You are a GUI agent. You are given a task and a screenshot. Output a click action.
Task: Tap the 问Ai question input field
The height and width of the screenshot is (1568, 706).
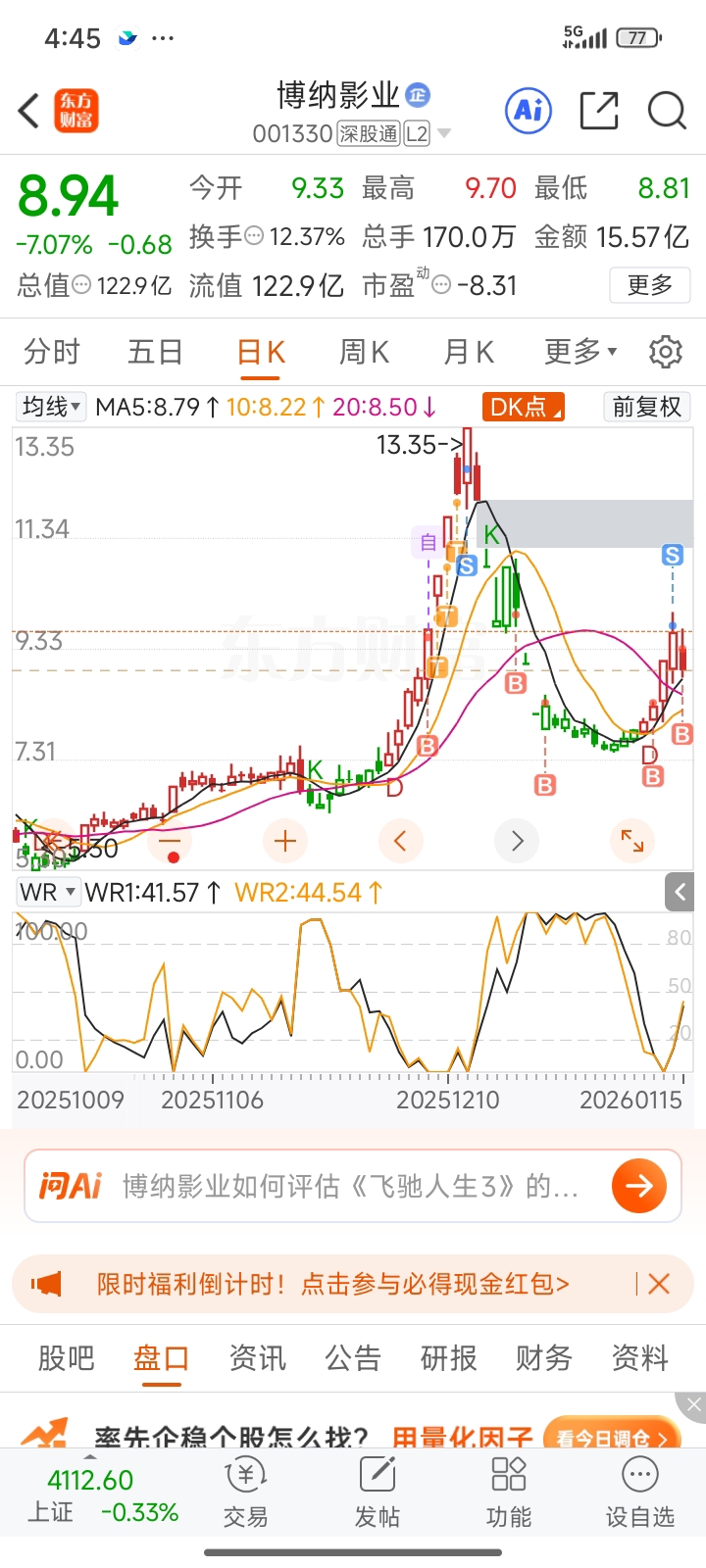[353, 1186]
